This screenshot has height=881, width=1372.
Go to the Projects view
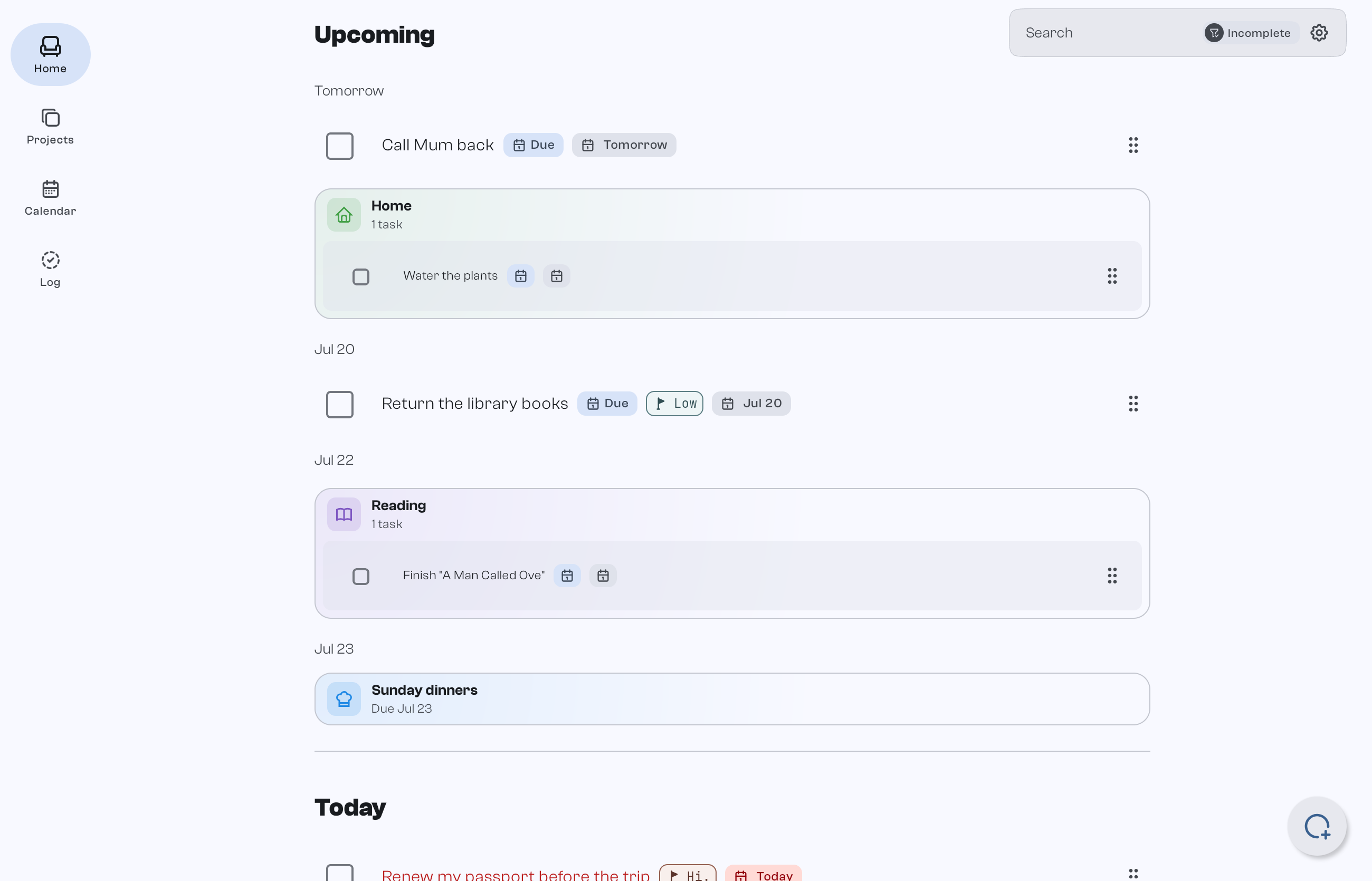(50, 126)
